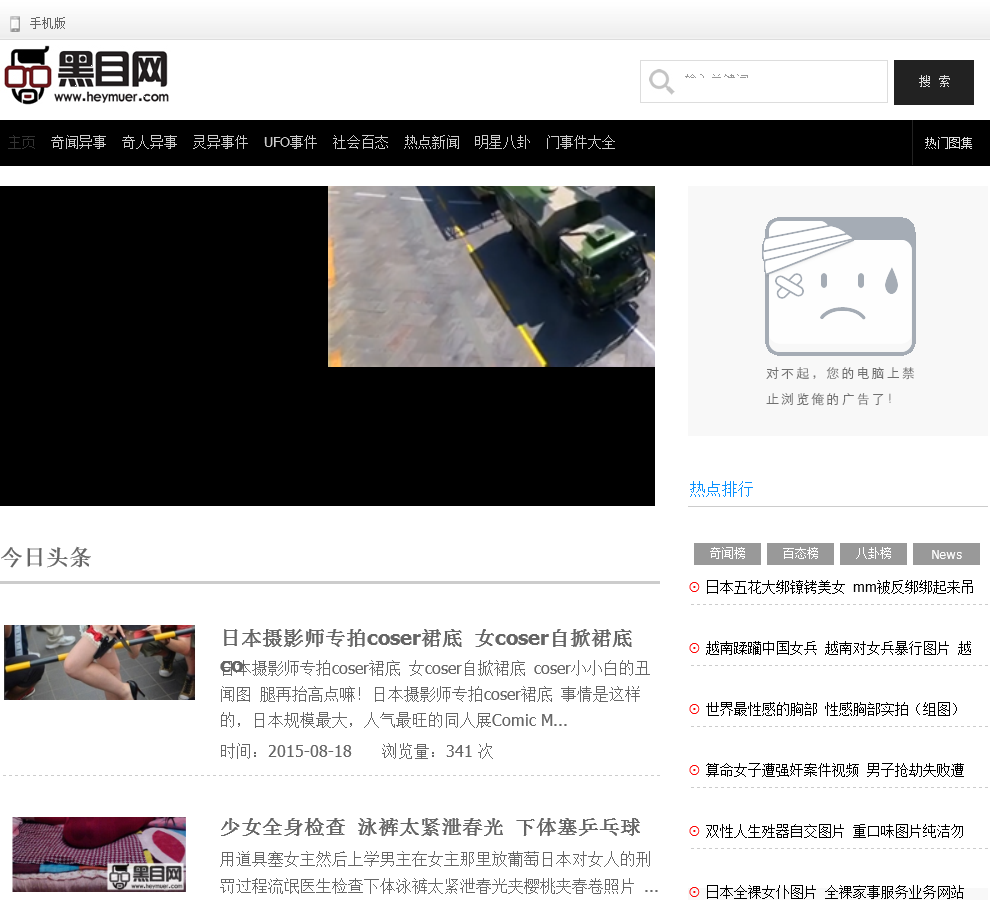The height and width of the screenshot is (900, 990).
Task: Open the 社会百态 menu item
Action: [361, 143]
